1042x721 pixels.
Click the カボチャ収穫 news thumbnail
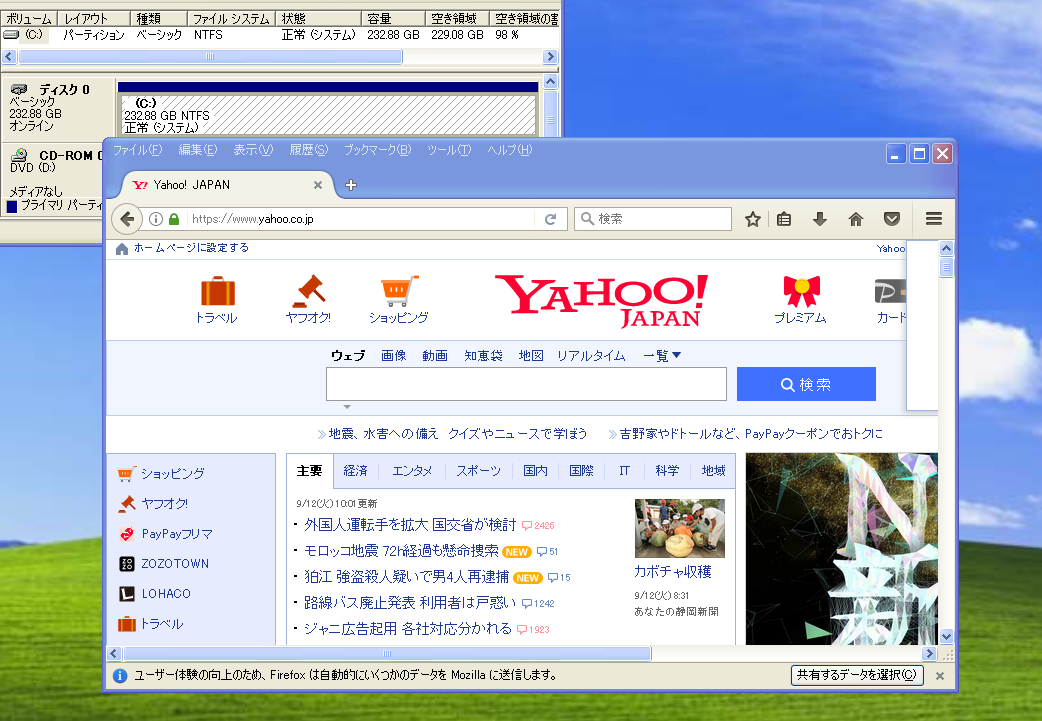point(680,528)
